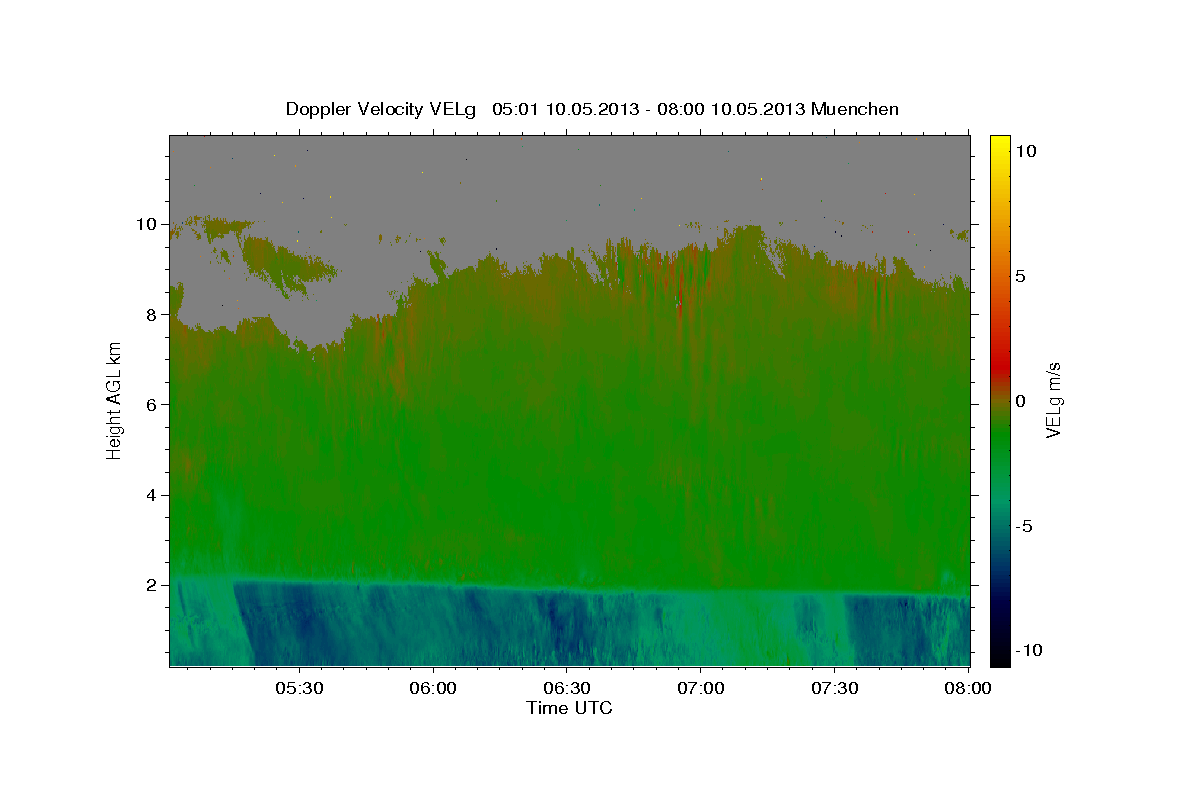Click the 'Muenchen' location in the title
The image size is (1200, 800).
click(855, 109)
